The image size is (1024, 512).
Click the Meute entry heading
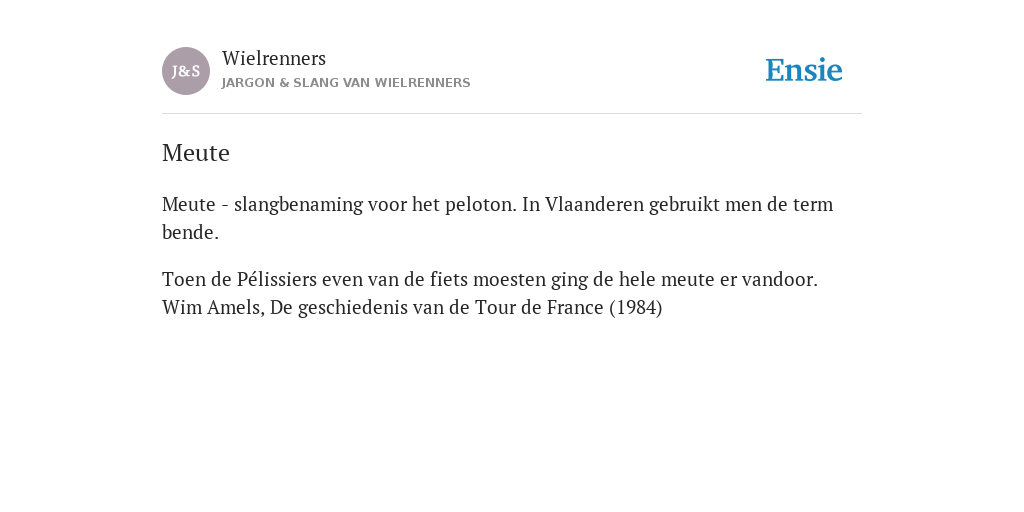[x=196, y=153]
